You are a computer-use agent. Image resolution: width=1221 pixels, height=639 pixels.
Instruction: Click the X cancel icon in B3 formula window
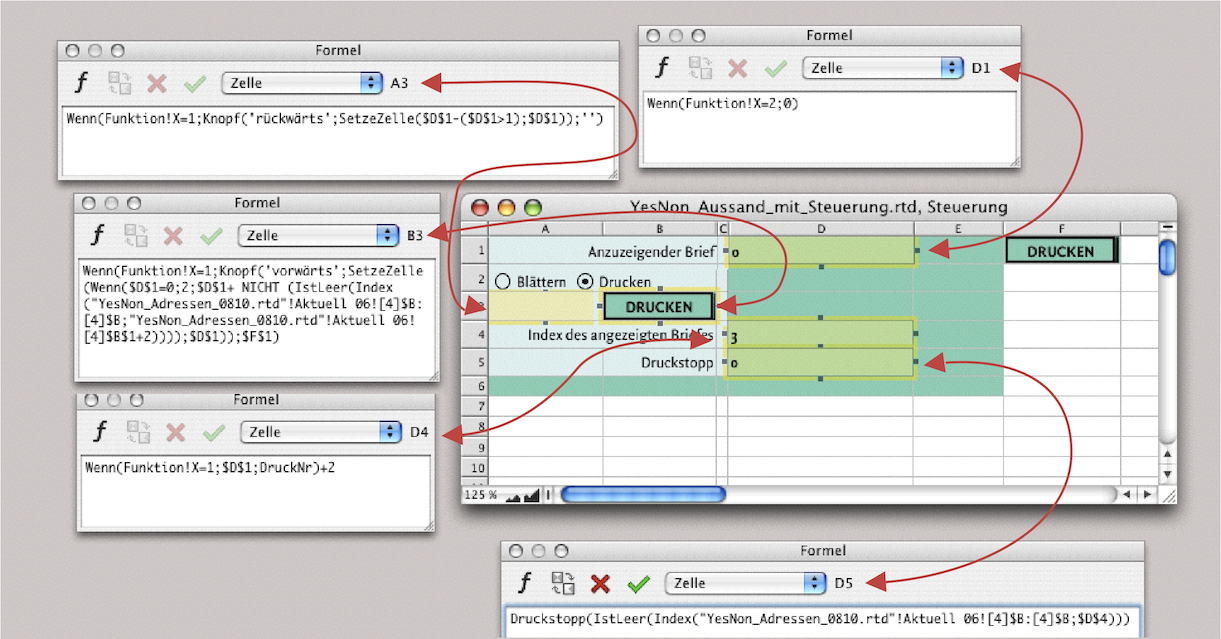click(x=173, y=235)
